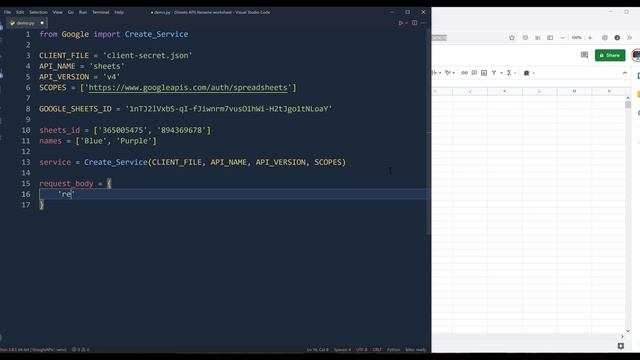Image resolution: width=640 pixels, height=360 pixels.
Task: Toggle the browser sidebar icon
Action: [x=550, y=38]
